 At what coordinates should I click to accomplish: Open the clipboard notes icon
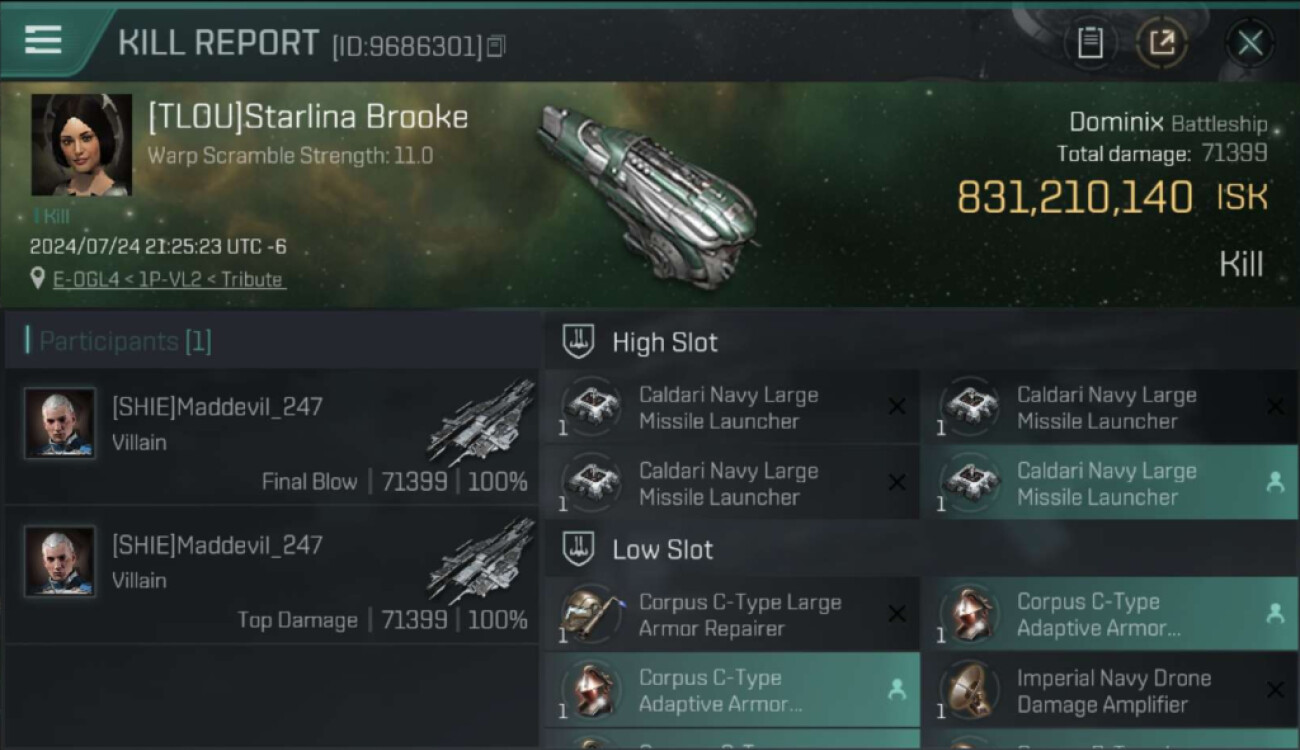click(1090, 43)
